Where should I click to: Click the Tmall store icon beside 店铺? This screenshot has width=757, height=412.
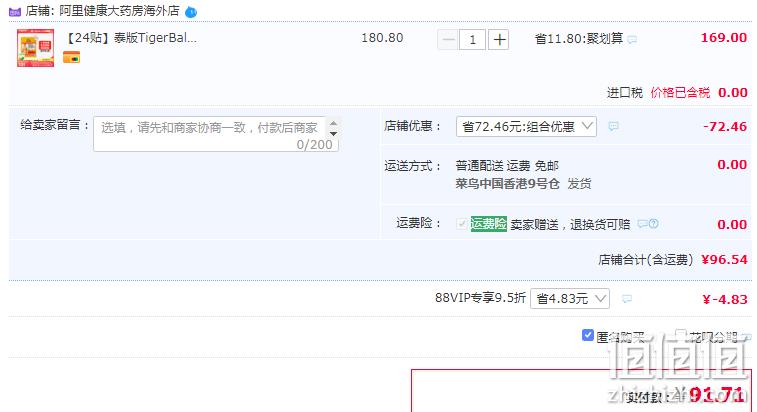coord(15,12)
